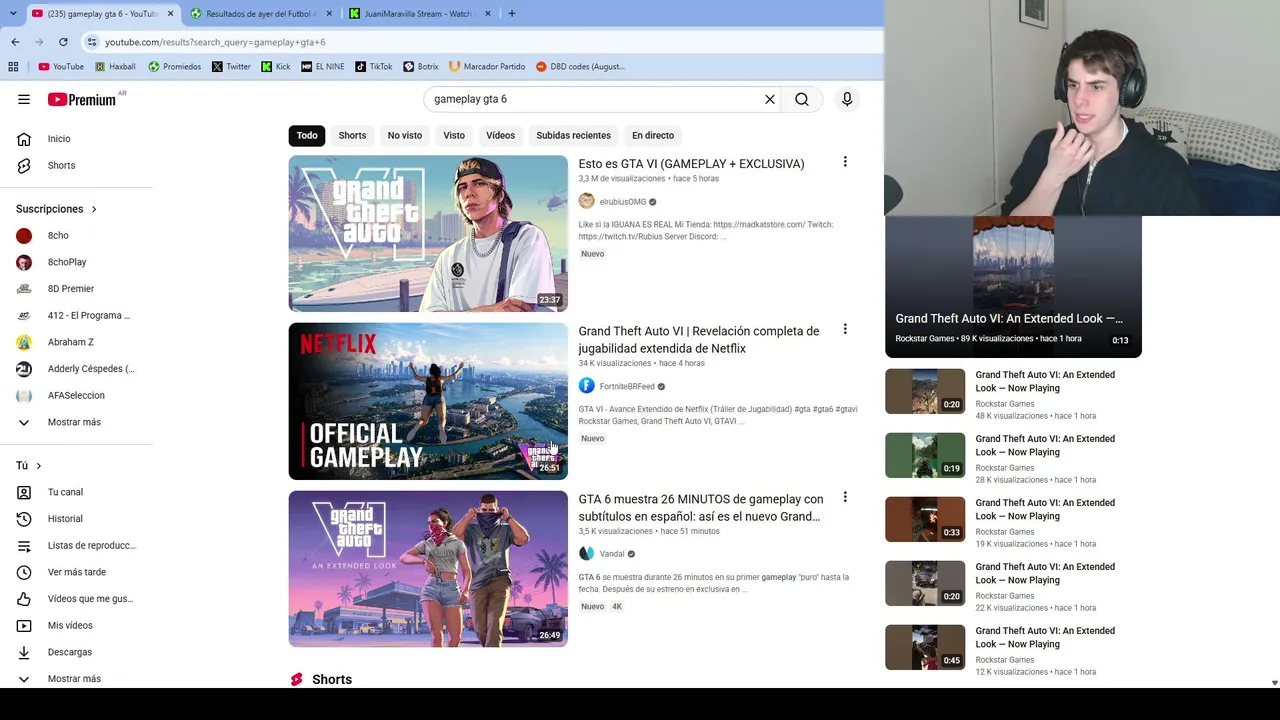Open 'Grand Theft Auto VI | Revelación completa' video title

698,340
